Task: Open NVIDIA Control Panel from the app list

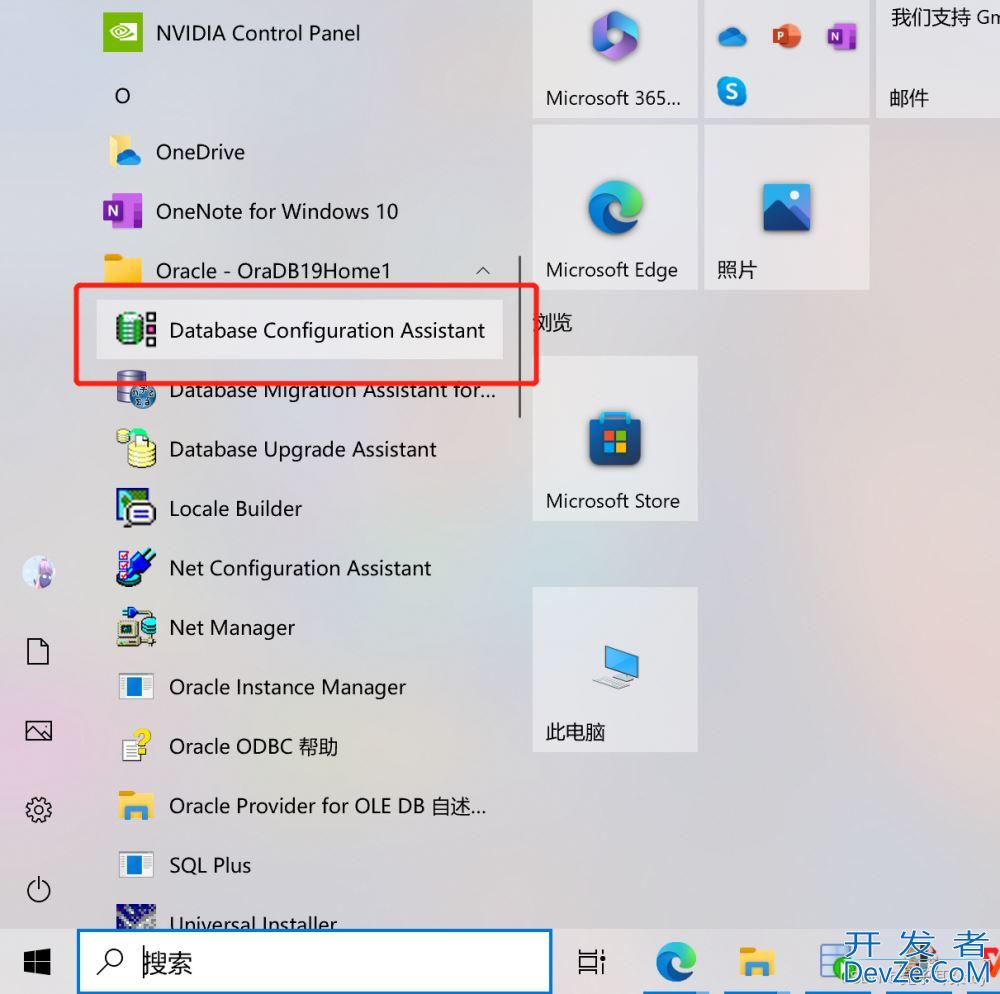Action: [300, 33]
